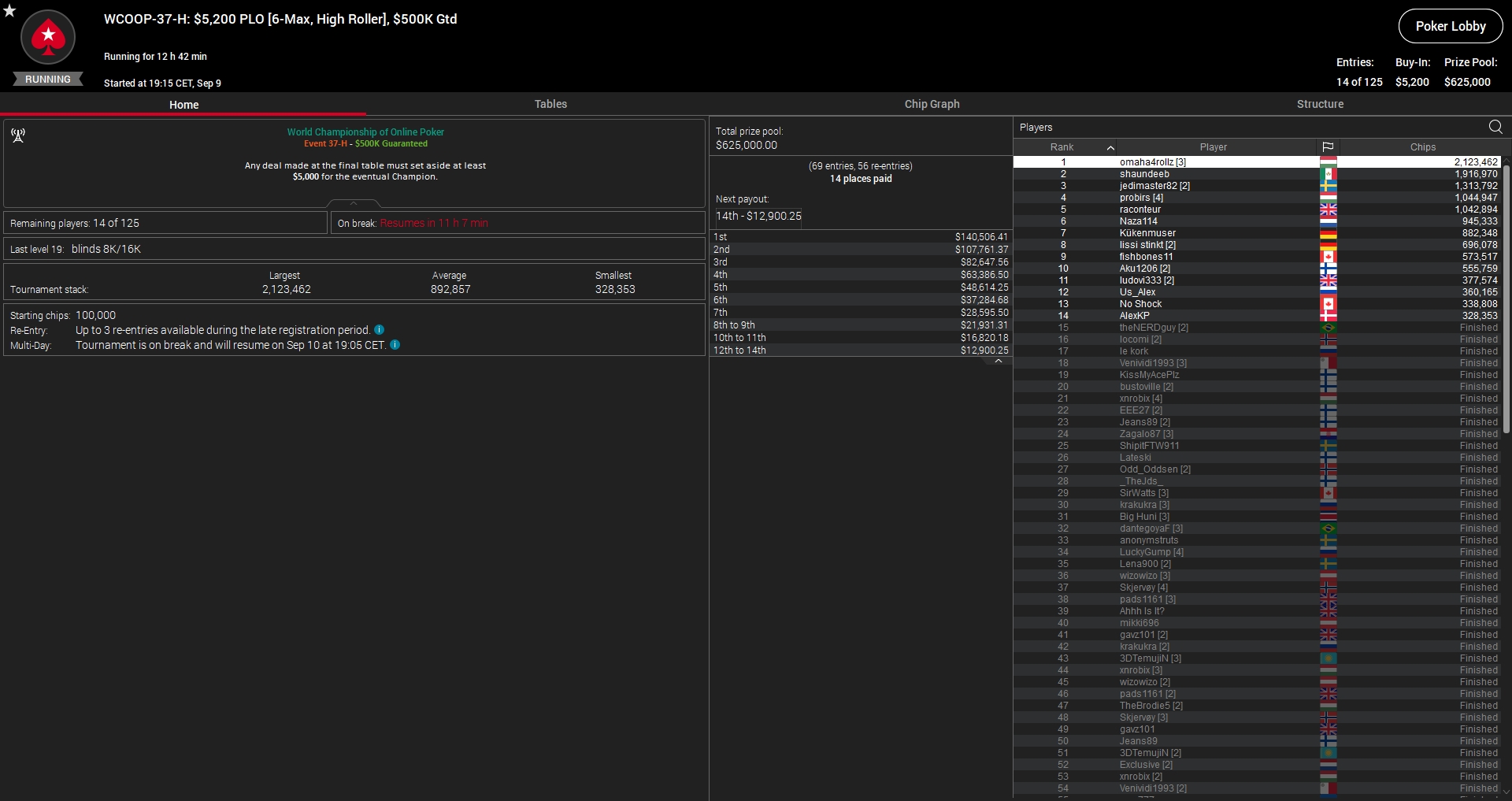
Task: Sort by the Player column header
Action: coord(1214,147)
